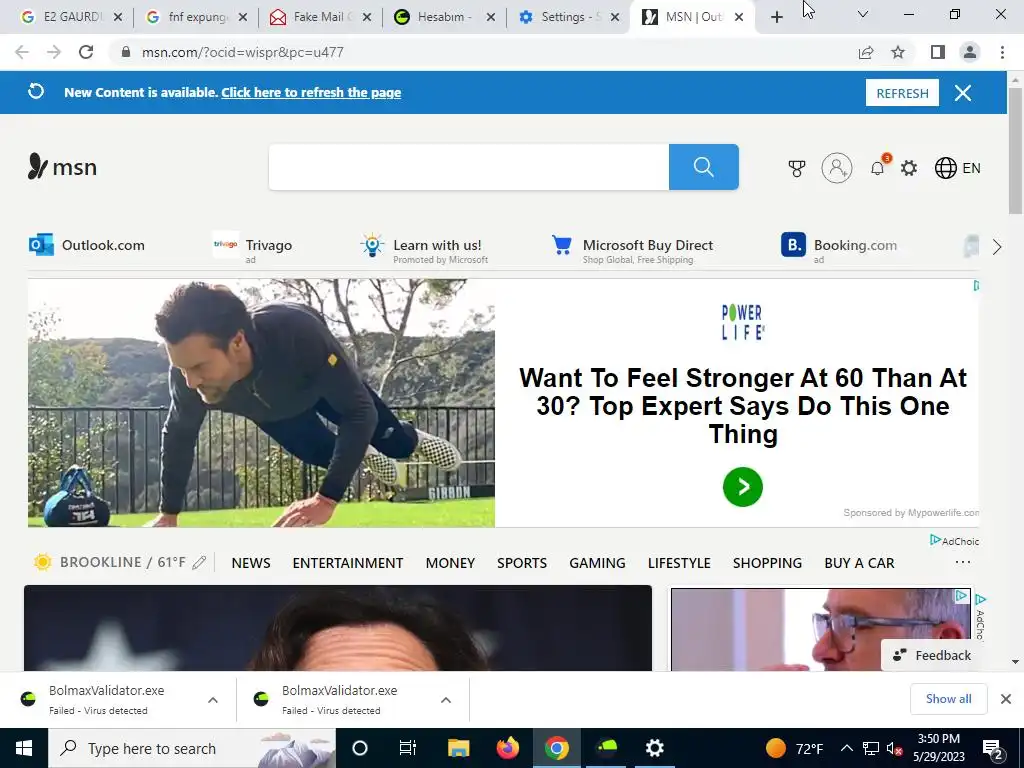Viewport: 1024px width, 768px height.
Task: Reload the page with browser reload icon
Action: (x=86, y=52)
